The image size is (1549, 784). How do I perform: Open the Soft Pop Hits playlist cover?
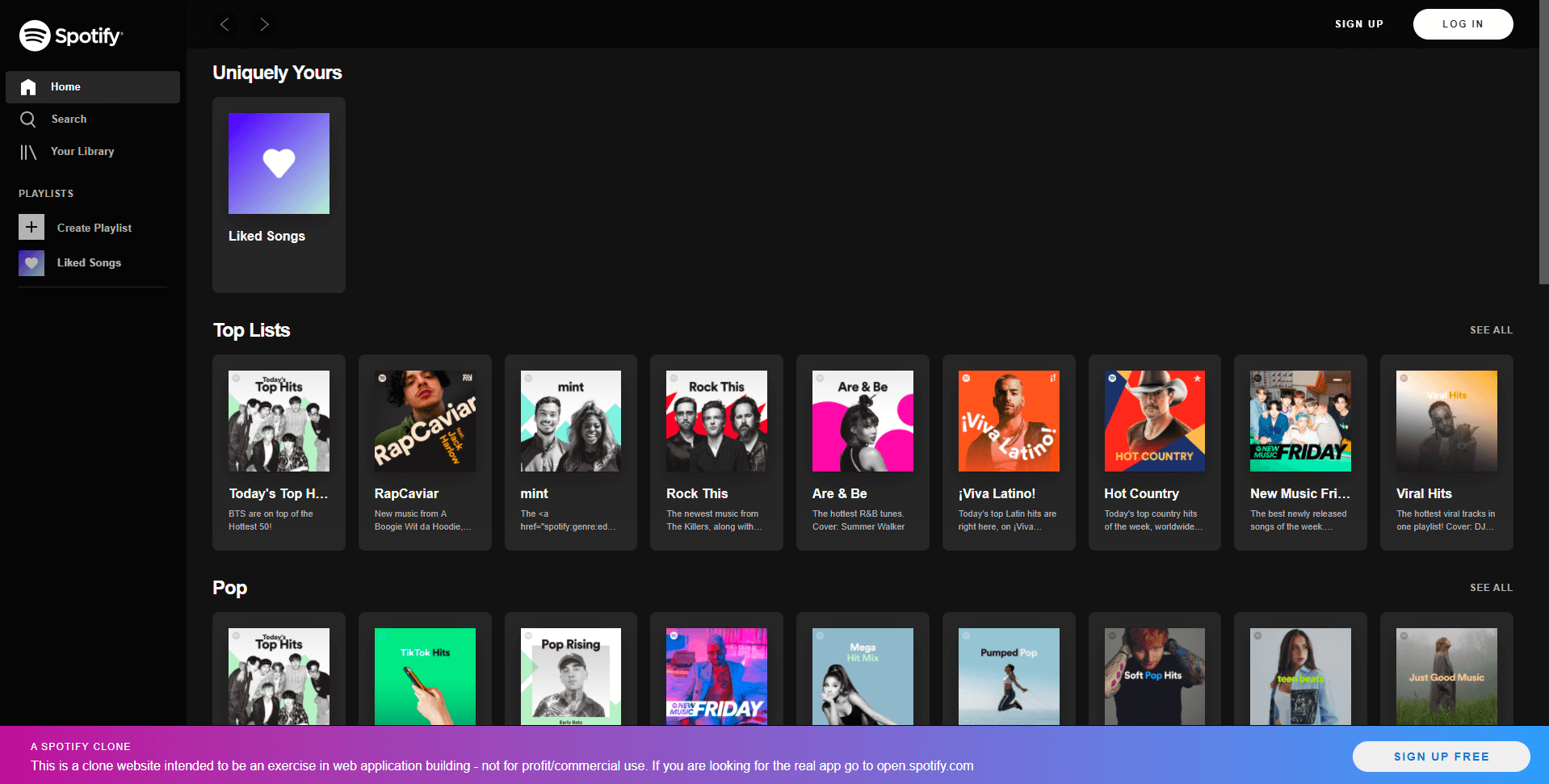click(1155, 677)
